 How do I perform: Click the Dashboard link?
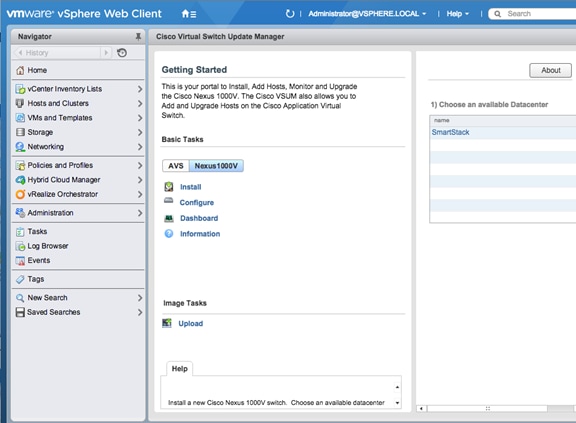pos(199,218)
